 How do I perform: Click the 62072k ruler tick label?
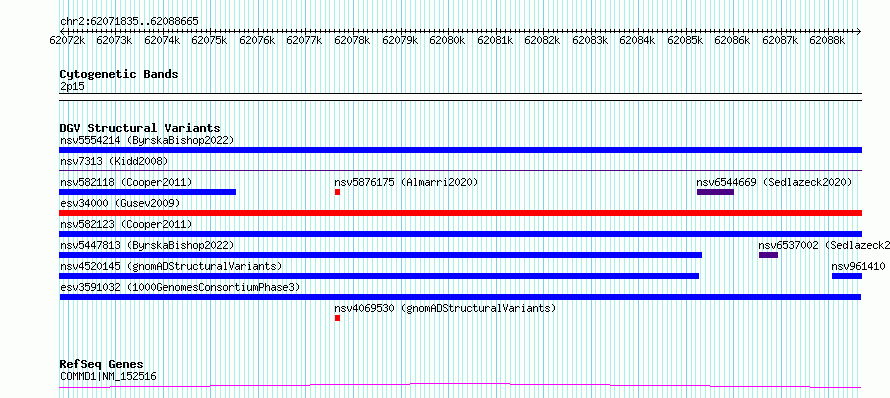[x=67, y=40]
